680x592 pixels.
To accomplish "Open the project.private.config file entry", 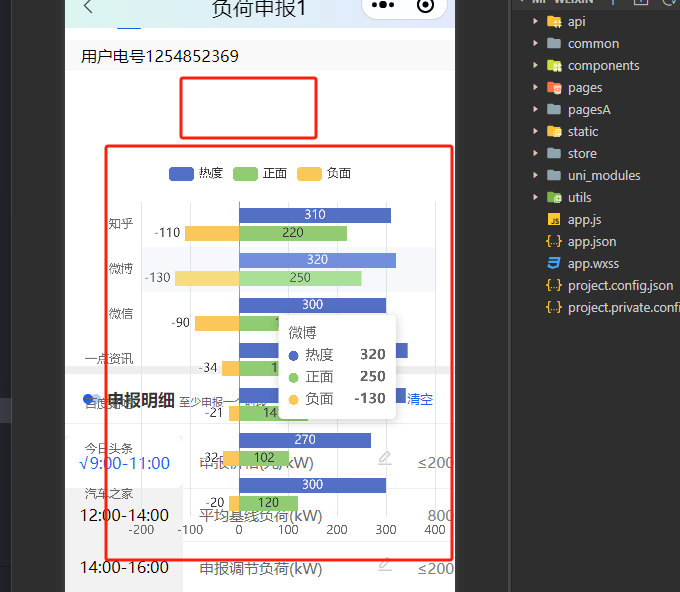I will tap(624, 307).
